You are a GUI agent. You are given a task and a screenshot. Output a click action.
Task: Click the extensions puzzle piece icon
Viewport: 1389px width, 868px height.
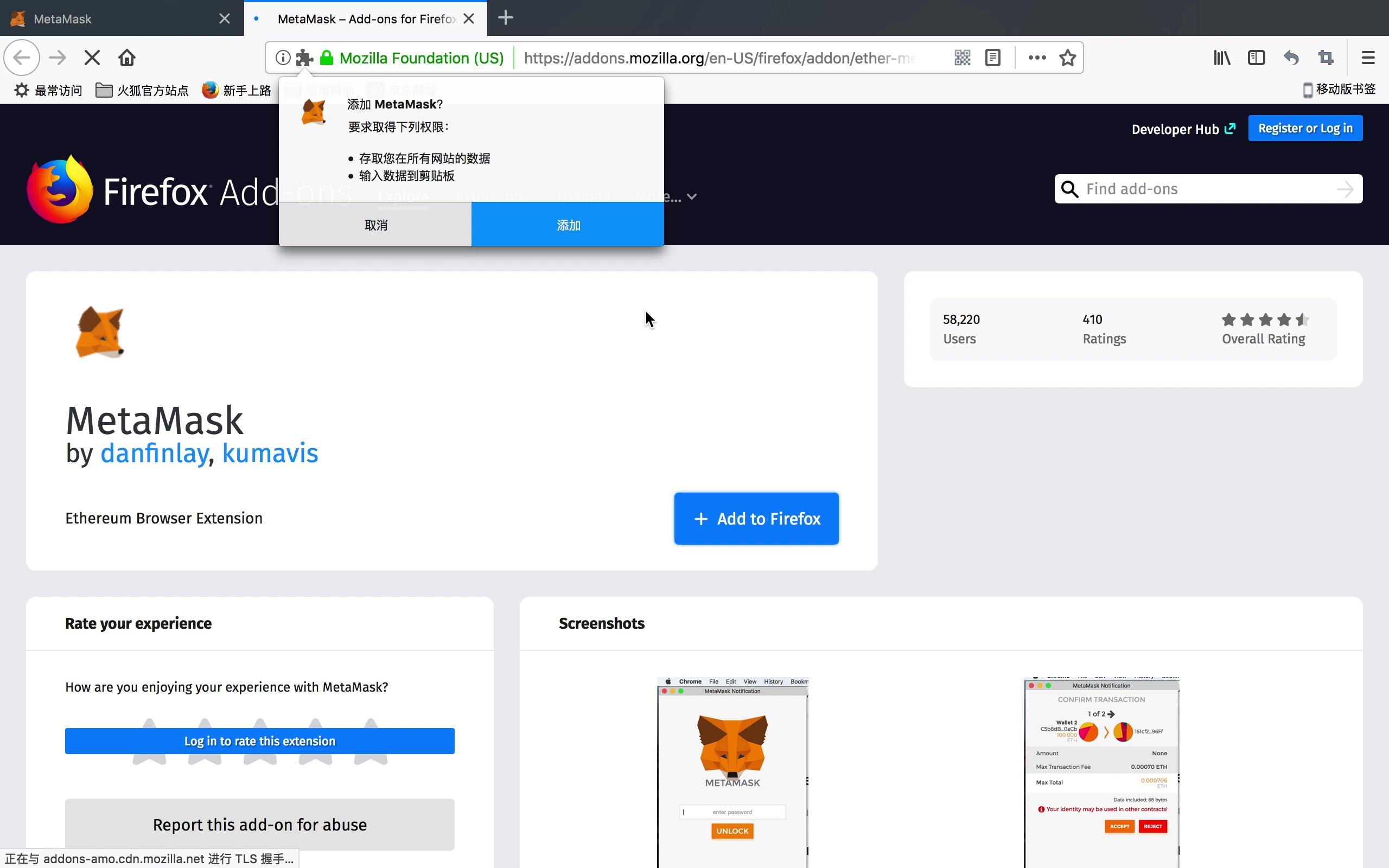304,57
